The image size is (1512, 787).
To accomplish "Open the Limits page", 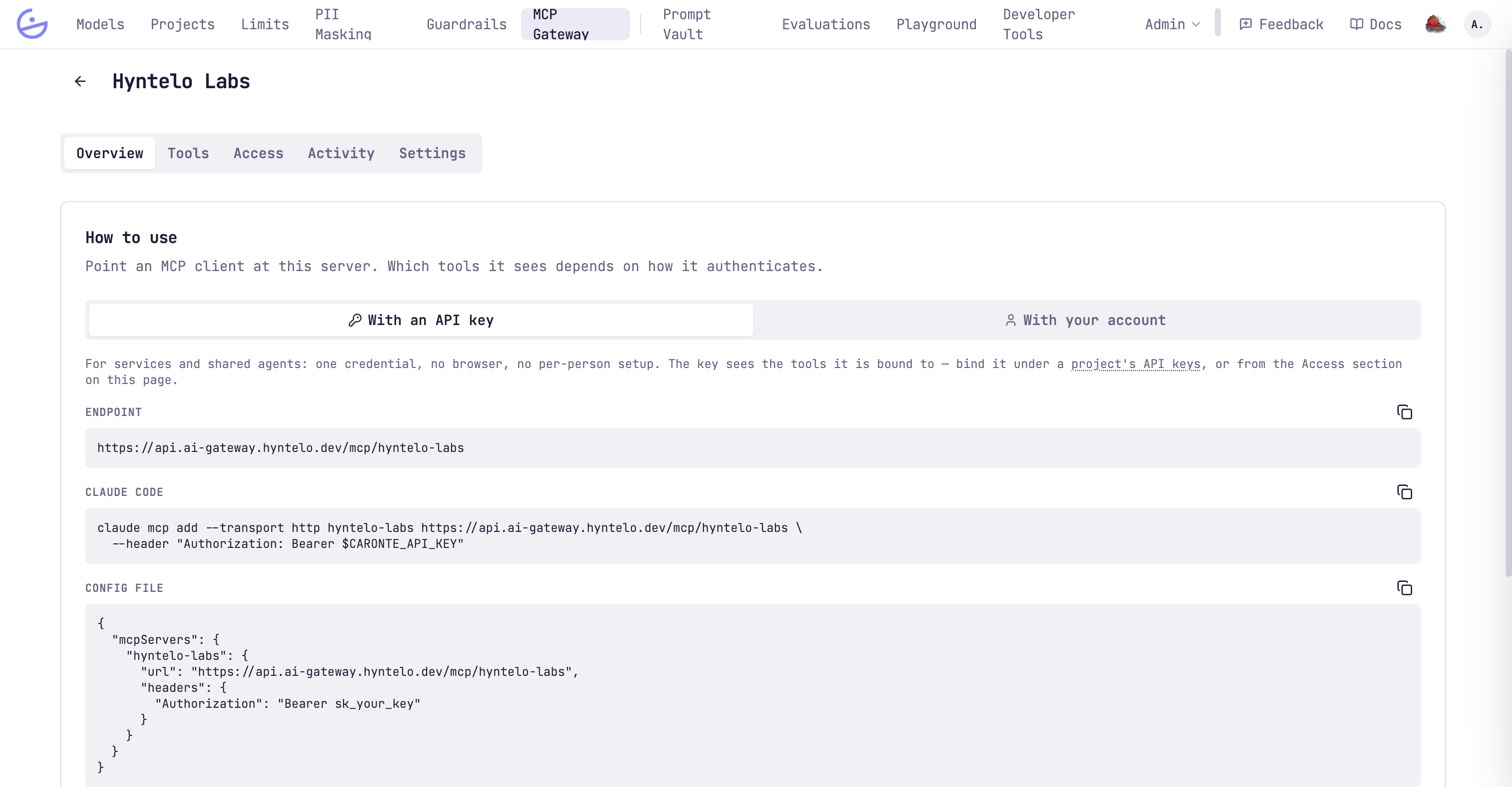I will pyautogui.click(x=265, y=24).
